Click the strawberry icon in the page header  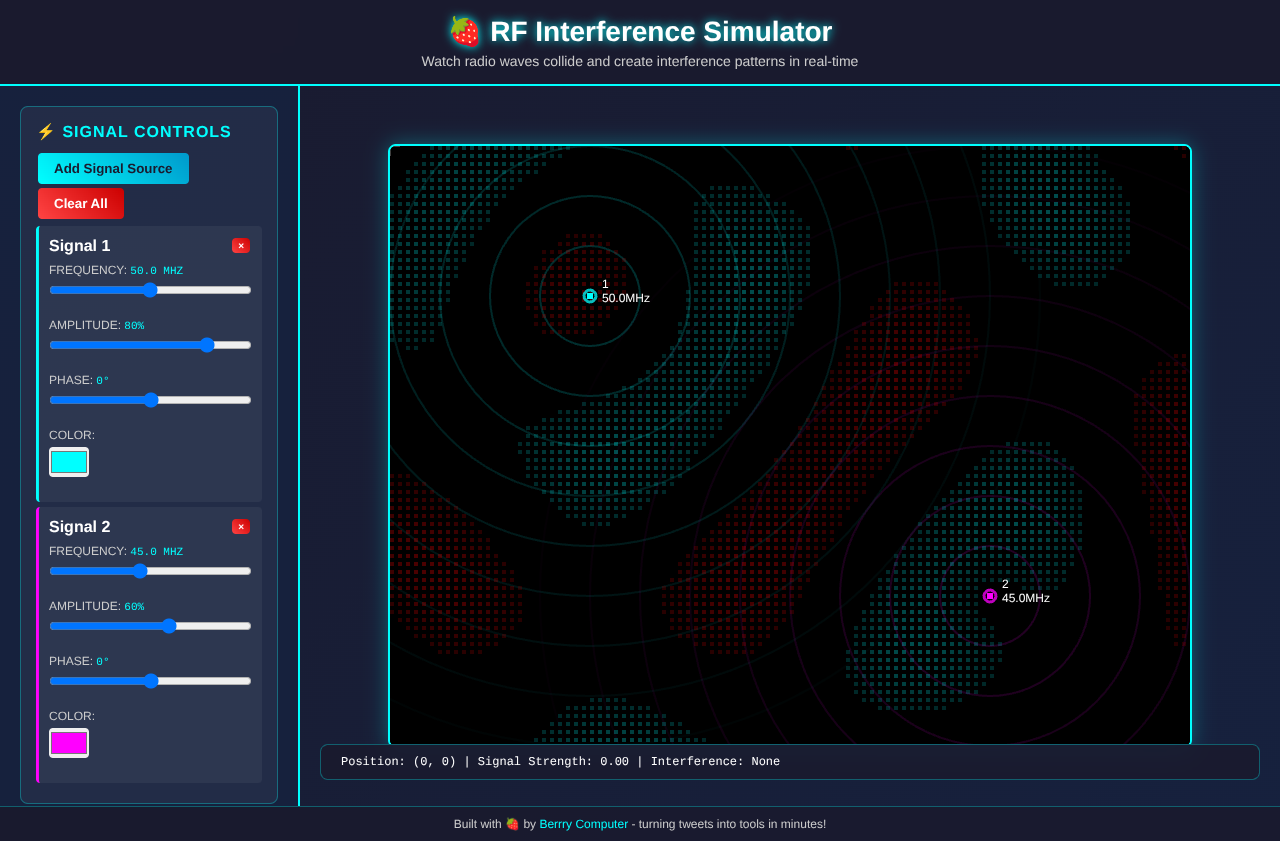tap(464, 31)
